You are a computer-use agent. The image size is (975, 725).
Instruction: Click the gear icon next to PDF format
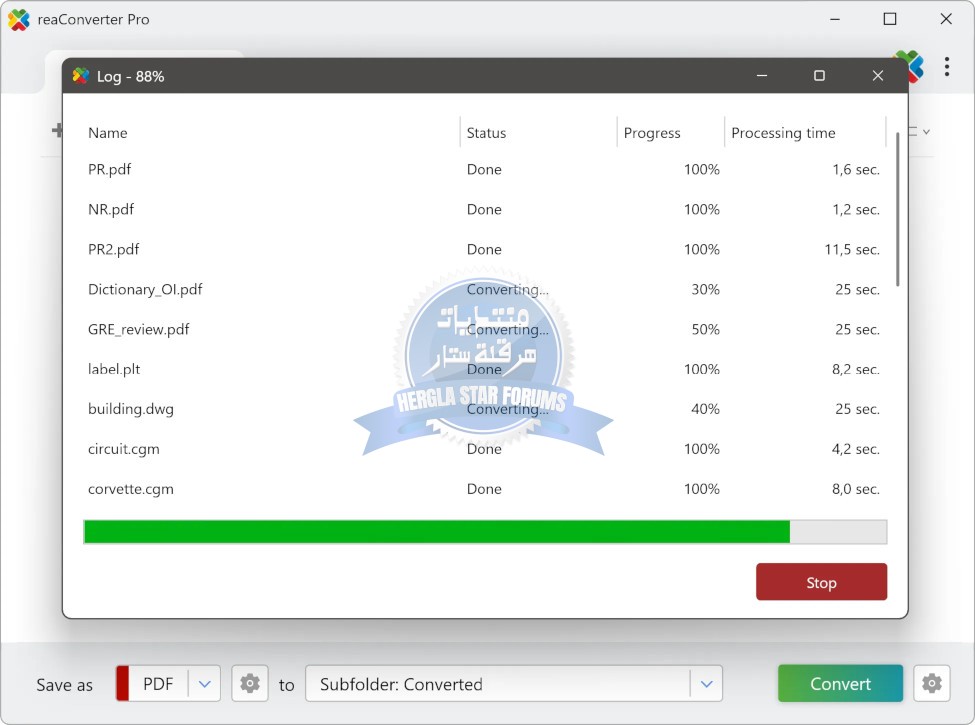click(x=250, y=684)
